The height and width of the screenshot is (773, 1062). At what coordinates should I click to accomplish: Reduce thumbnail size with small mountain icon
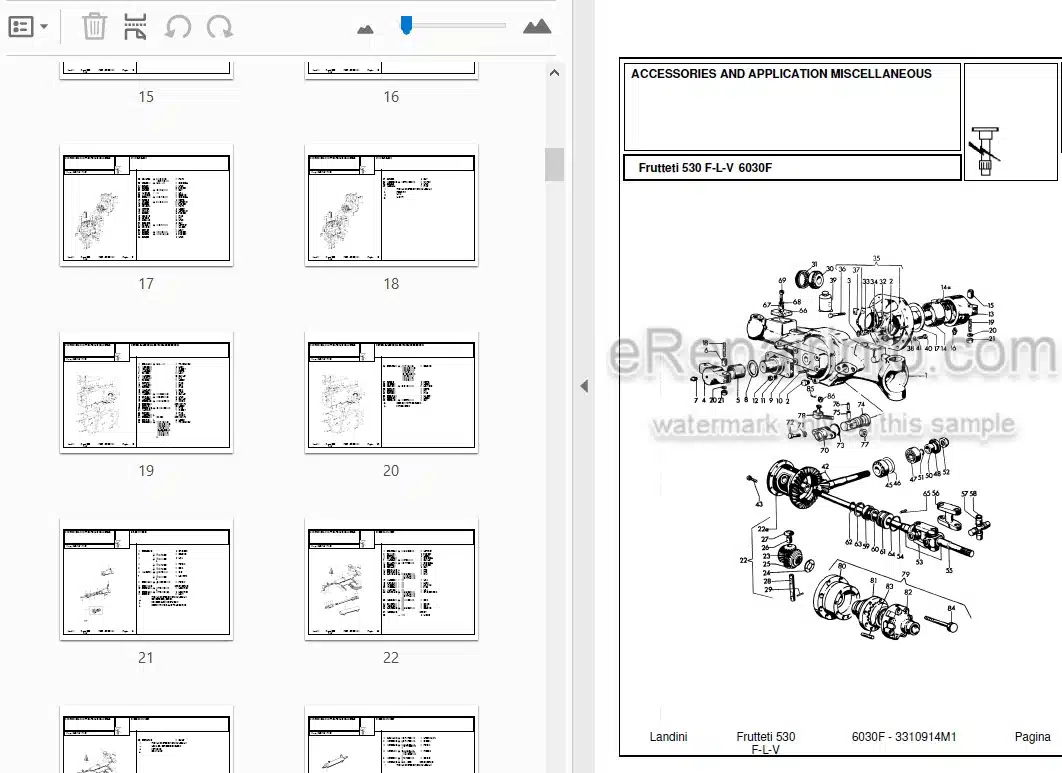pyautogui.click(x=365, y=29)
